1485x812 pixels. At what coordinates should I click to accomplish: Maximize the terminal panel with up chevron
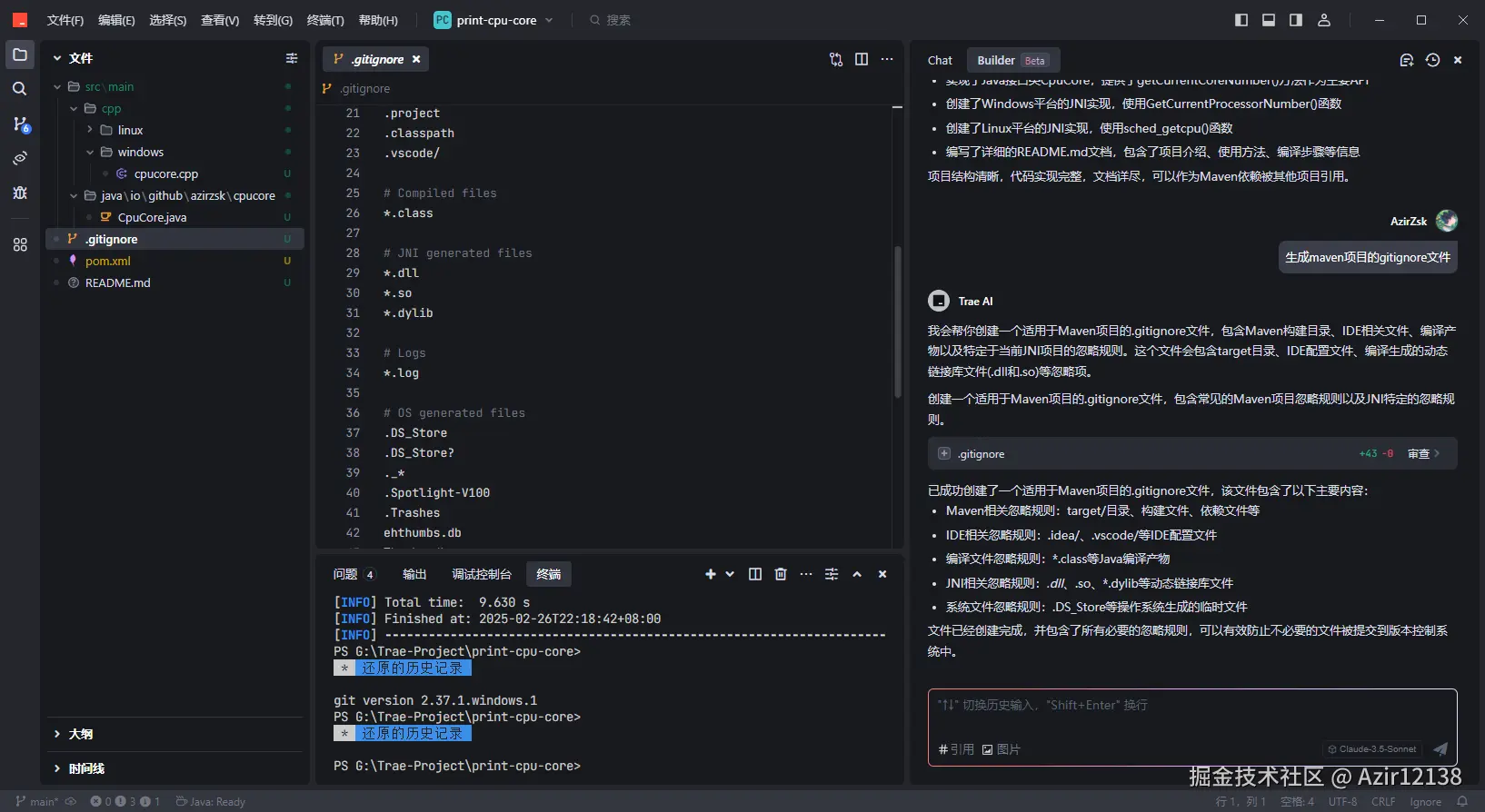pyautogui.click(x=857, y=574)
